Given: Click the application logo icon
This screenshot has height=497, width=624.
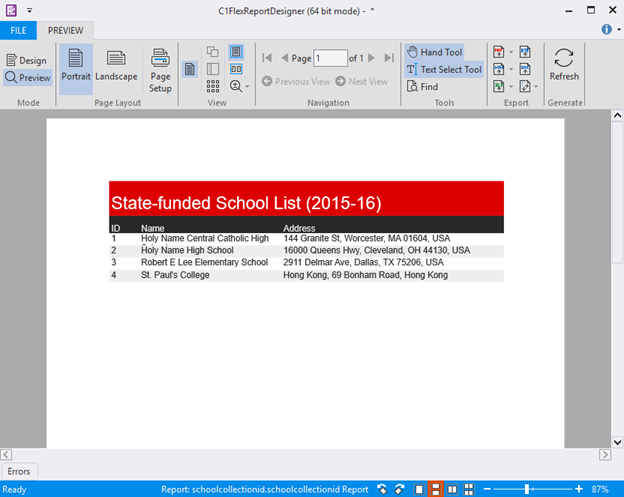Looking at the screenshot, I should pos(11,10).
